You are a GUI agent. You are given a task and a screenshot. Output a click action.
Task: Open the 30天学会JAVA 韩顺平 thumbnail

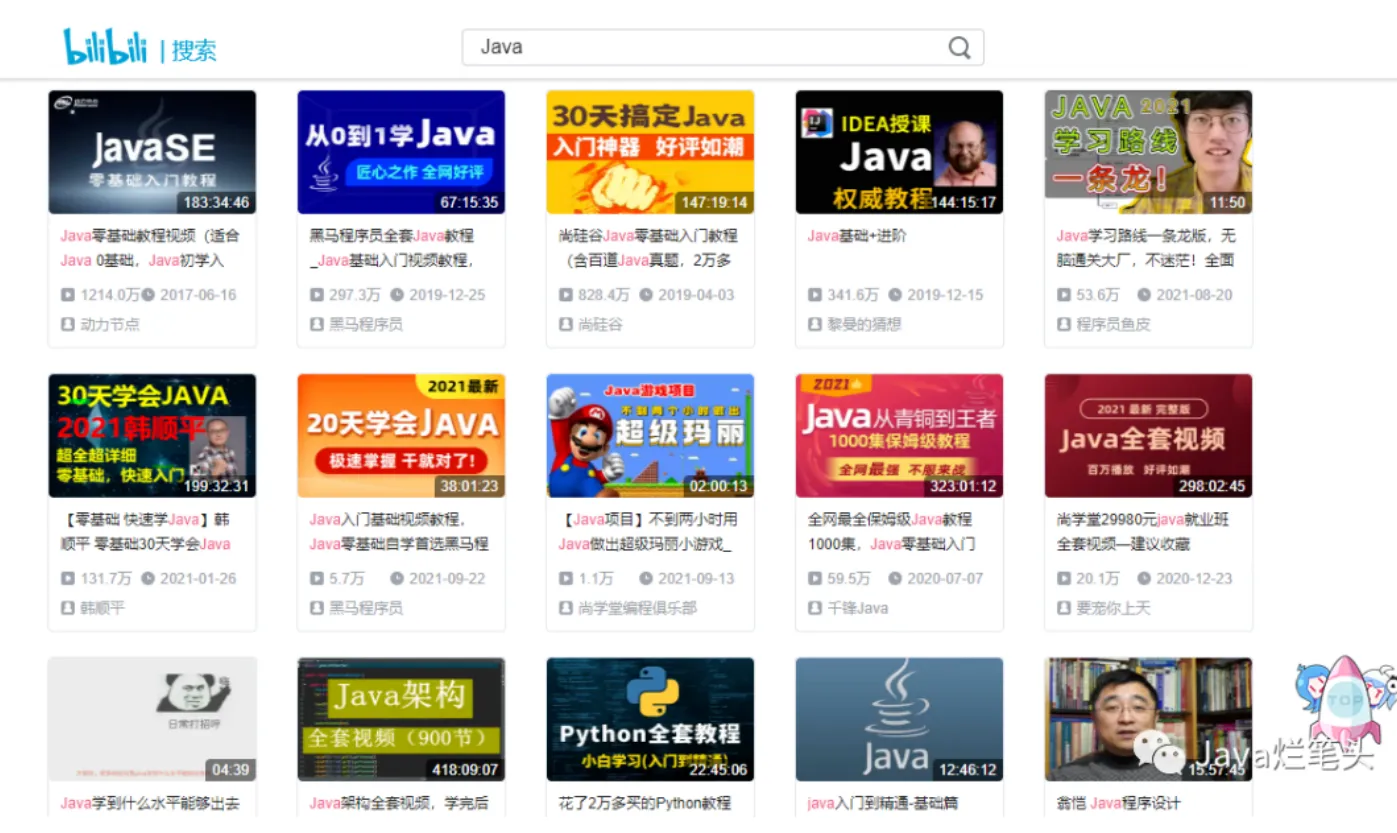click(152, 436)
